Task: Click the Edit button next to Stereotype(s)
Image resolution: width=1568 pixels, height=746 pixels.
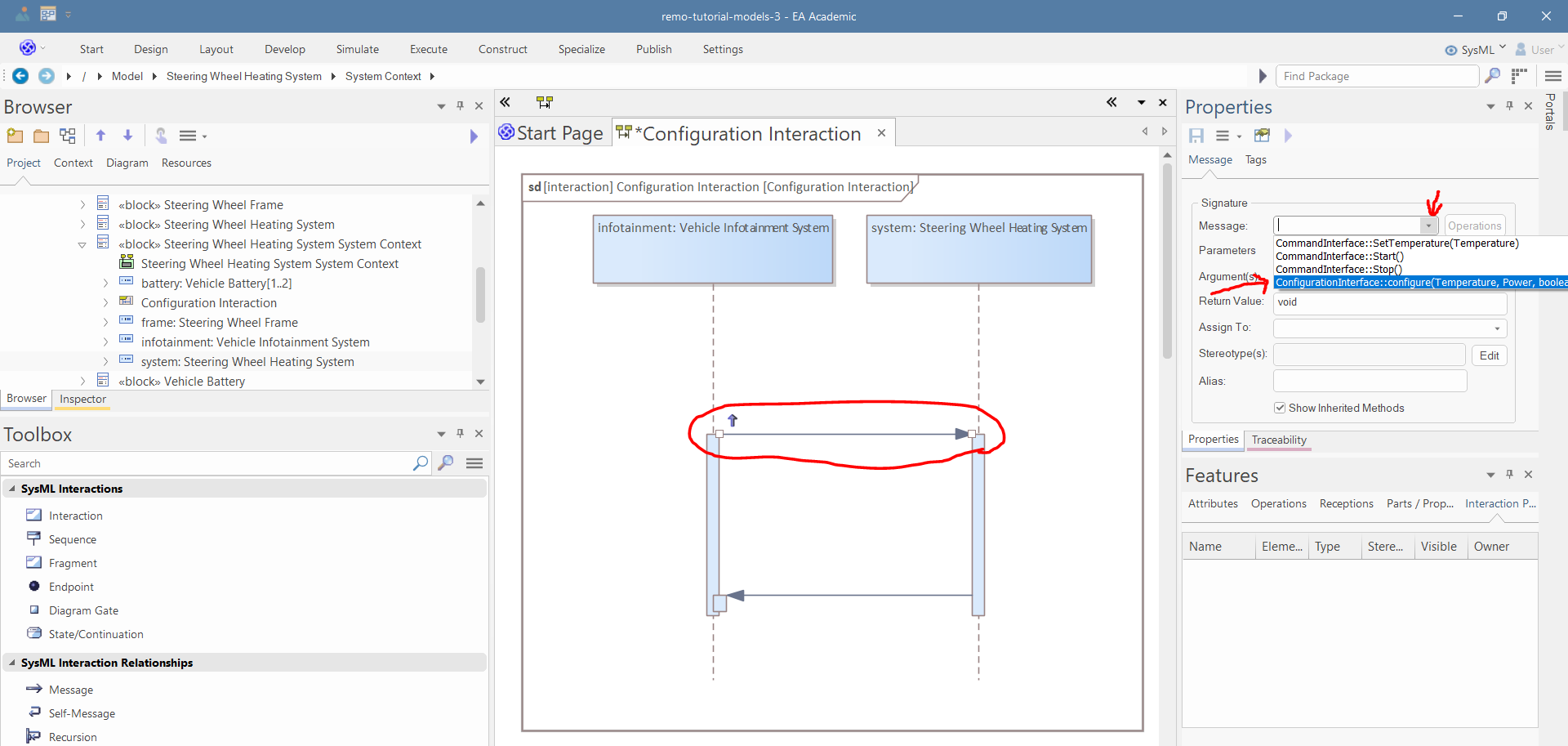Action: coord(1489,355)
